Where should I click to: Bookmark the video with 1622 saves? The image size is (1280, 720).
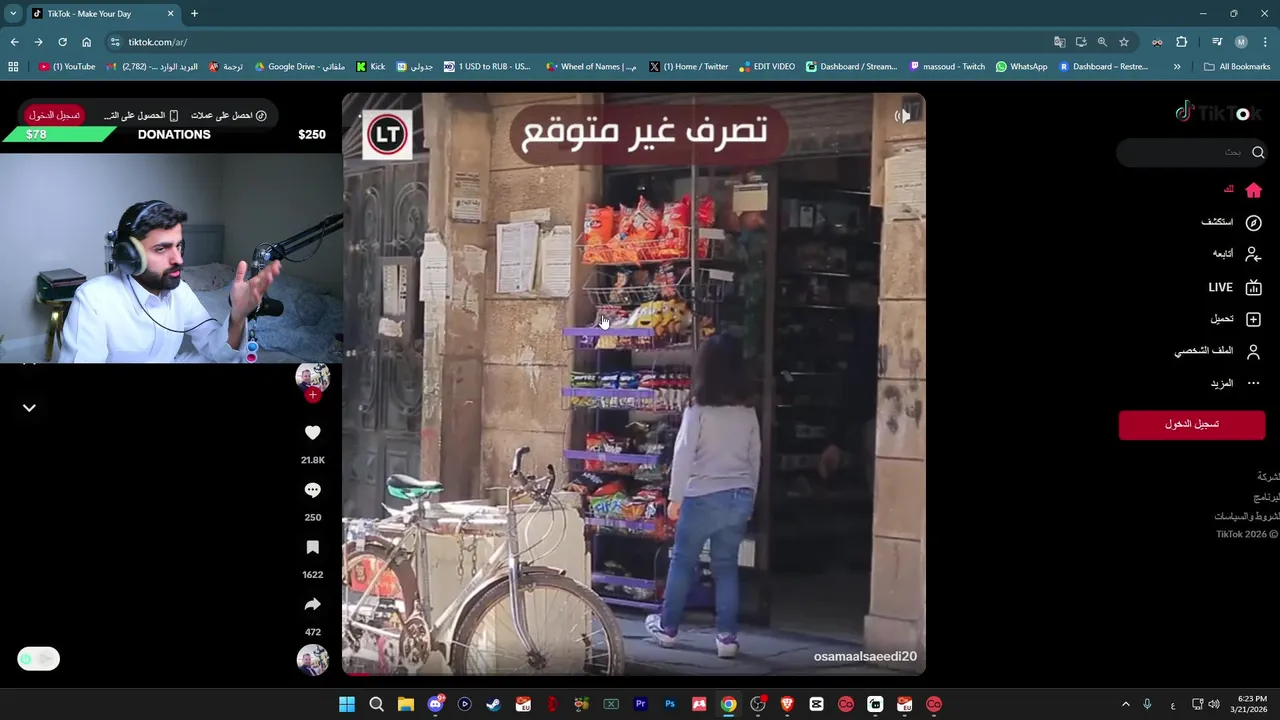point(313,548)
